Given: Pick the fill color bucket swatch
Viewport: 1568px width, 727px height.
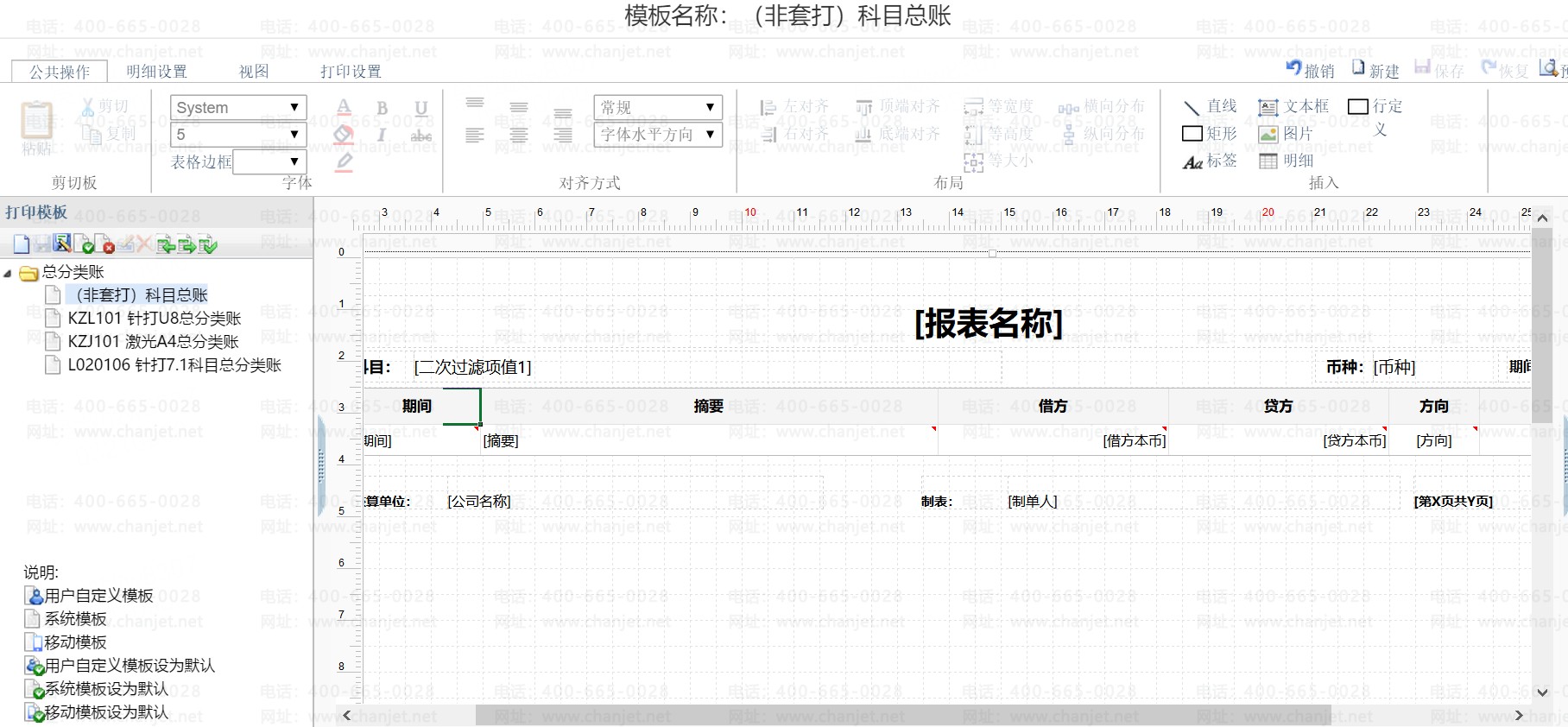Looking at the screenshot, I should [344, 135].
